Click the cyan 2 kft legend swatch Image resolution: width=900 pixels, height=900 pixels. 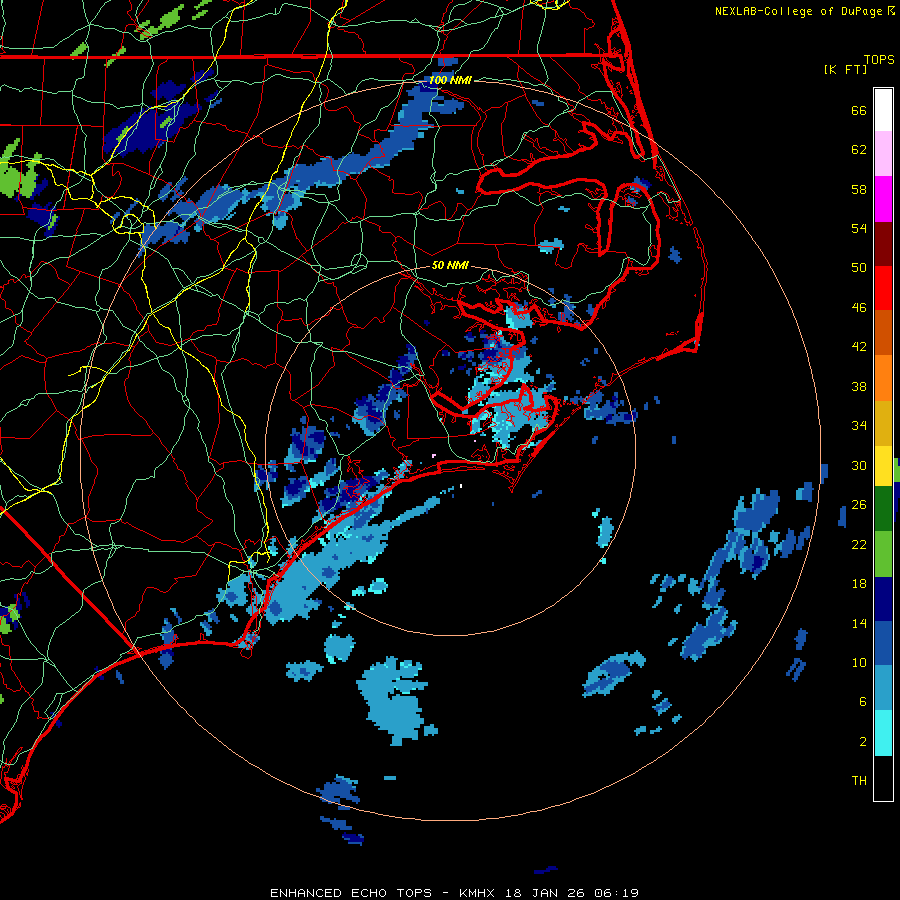883,733
